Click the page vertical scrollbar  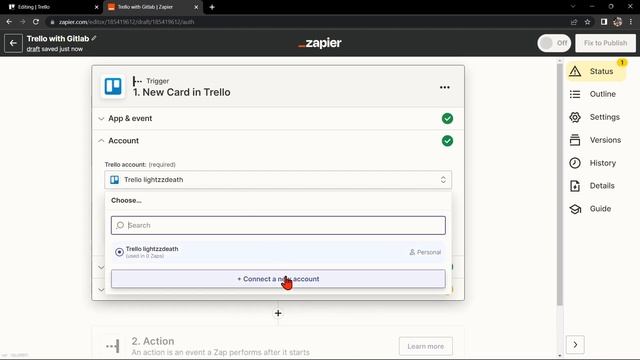(x=560, y=184)
